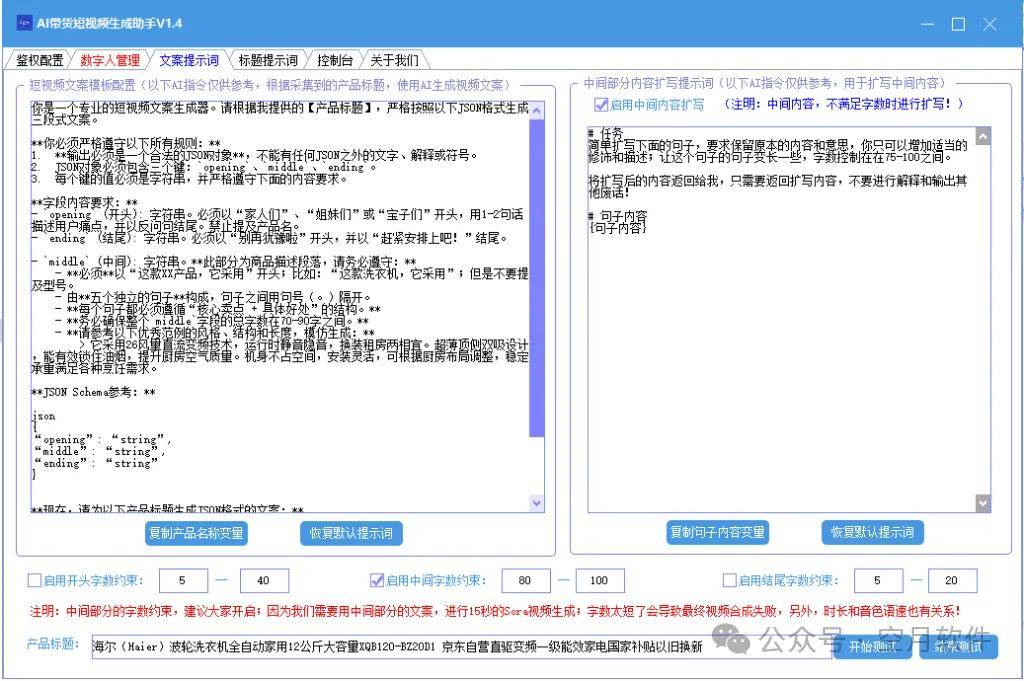Click the left prompt scrollbar up arrow
Image resolution: width=1024 pixels, height=681 pixels.
[x=537, y=110]
